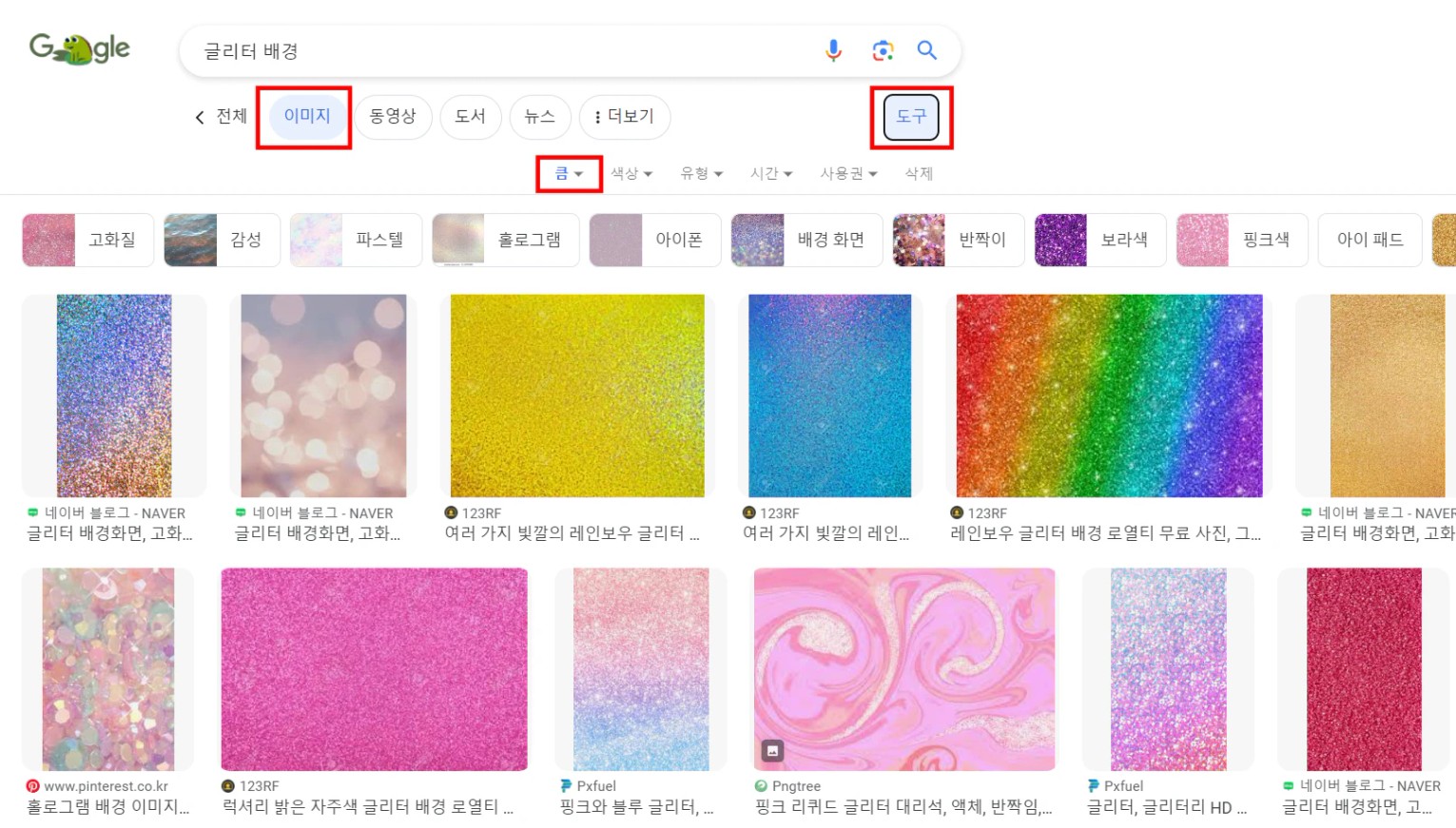1456x828 pixels.
Task: Open the 시간 time filter dropdown
Action: click(771, 174)
